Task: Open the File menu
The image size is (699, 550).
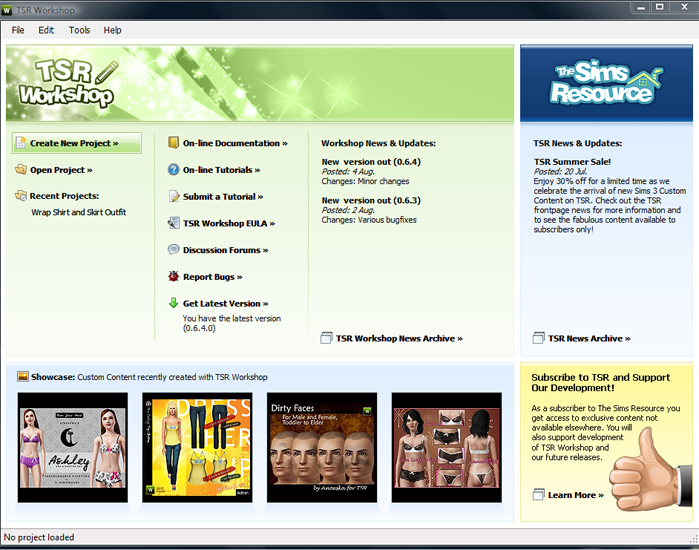Action: [x=18, y=30]
